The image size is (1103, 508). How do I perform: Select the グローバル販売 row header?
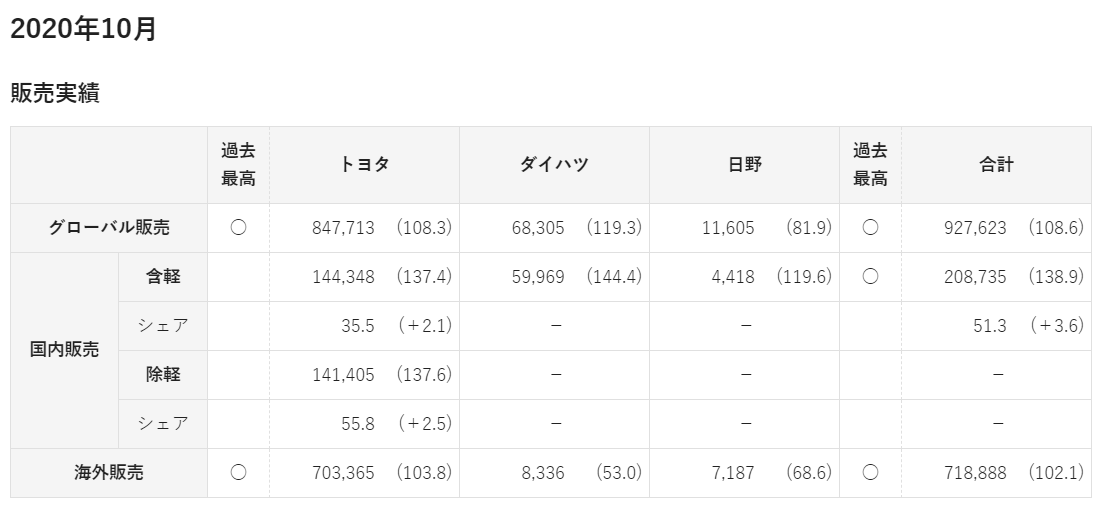click(x=109, y=228)
